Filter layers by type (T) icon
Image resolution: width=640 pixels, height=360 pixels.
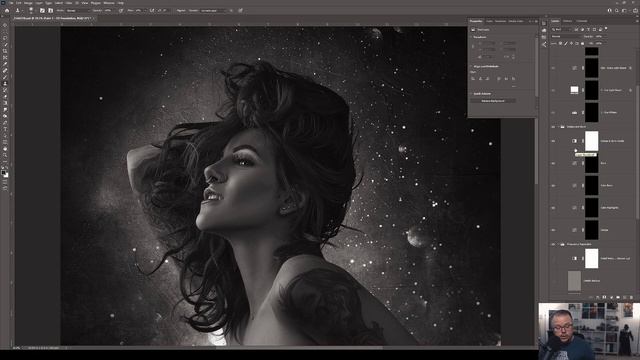[588, 29]
